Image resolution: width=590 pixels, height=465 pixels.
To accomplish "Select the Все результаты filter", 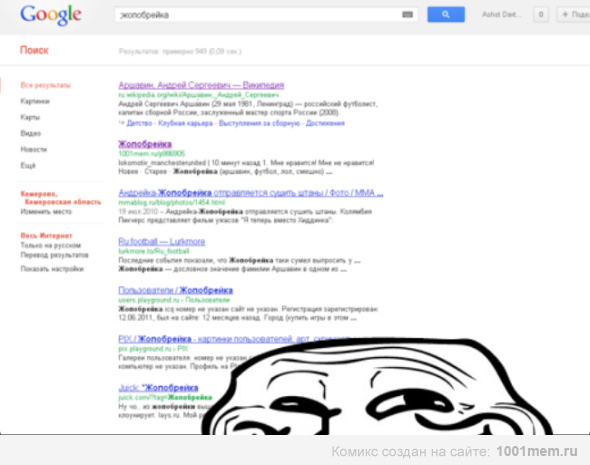I will 46,85.
